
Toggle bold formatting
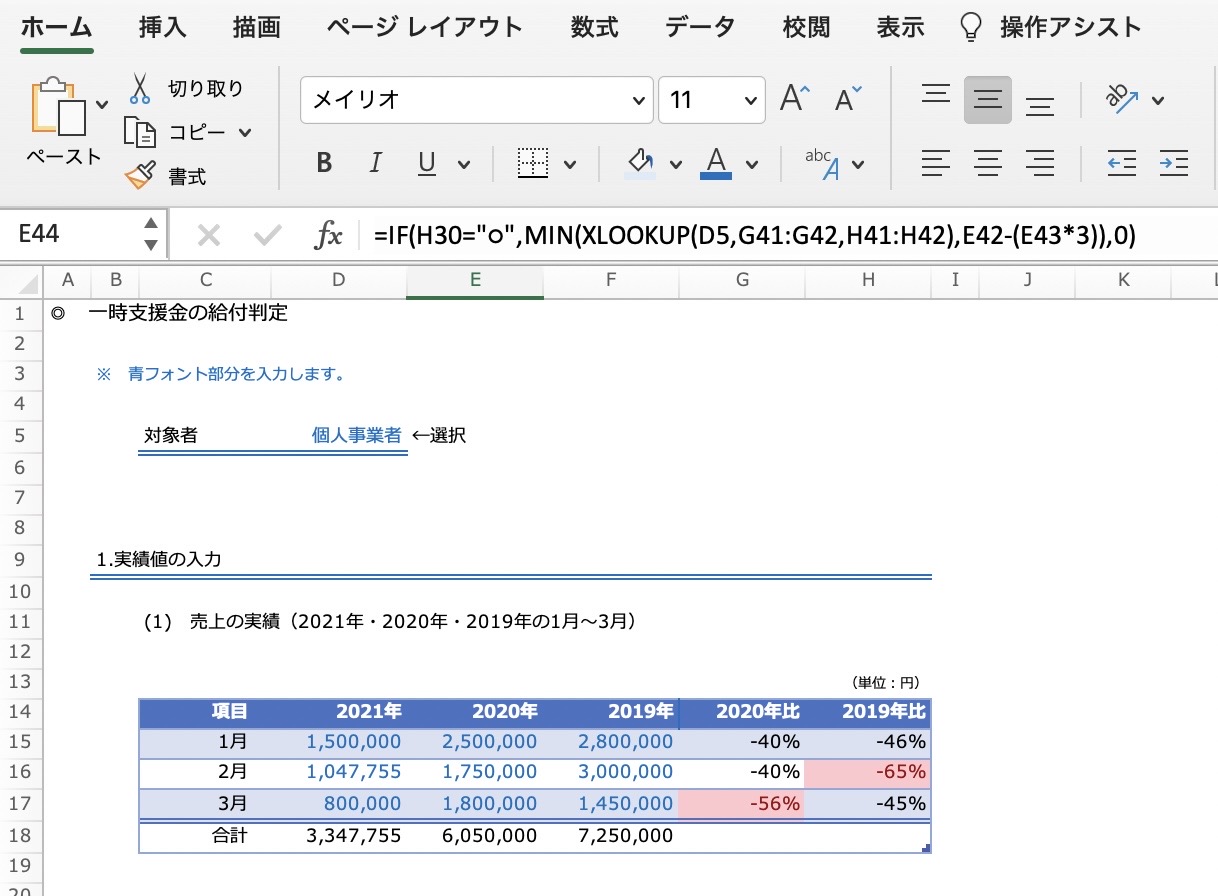coord(324,162)
